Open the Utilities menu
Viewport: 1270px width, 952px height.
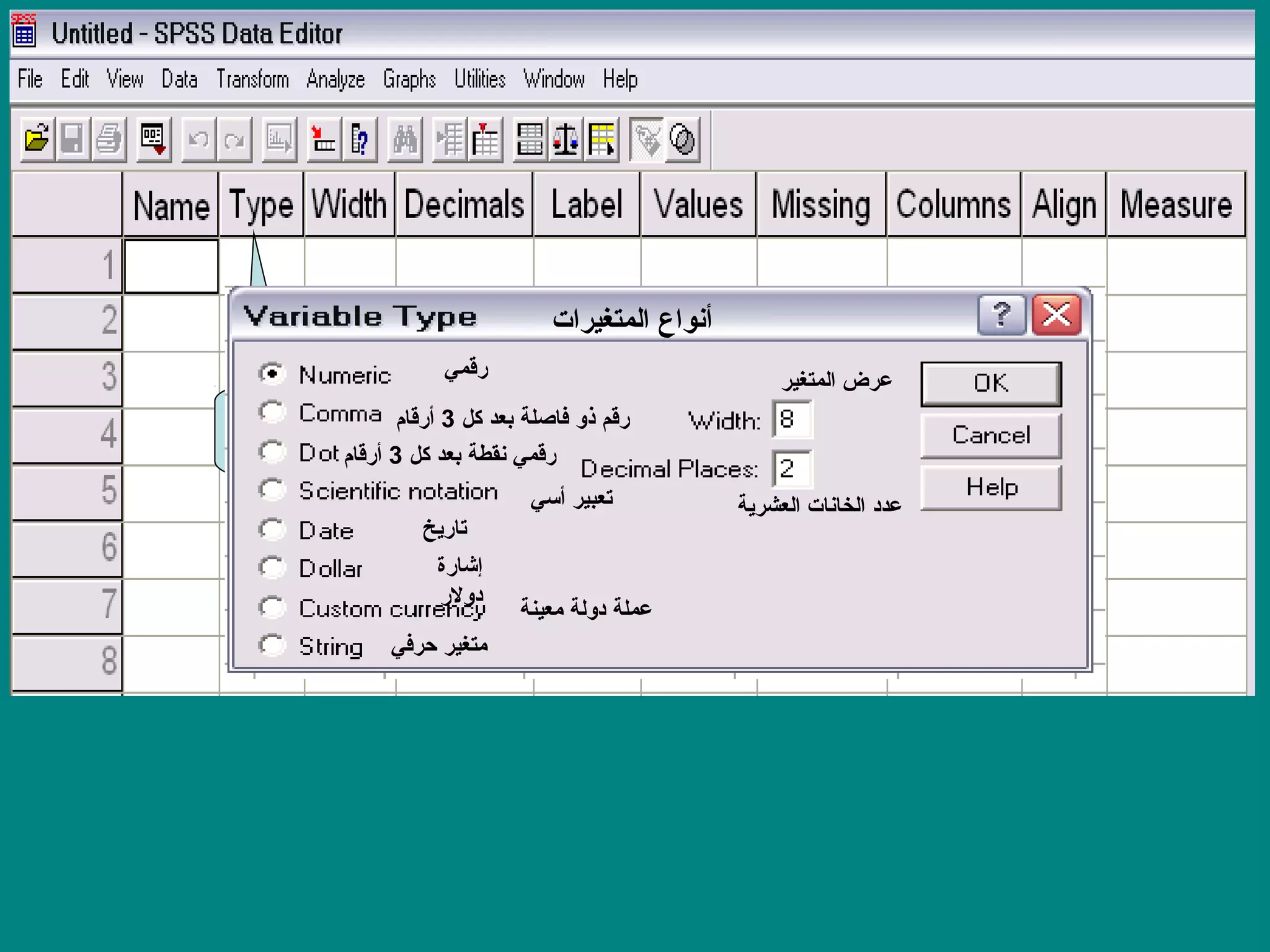479,79
